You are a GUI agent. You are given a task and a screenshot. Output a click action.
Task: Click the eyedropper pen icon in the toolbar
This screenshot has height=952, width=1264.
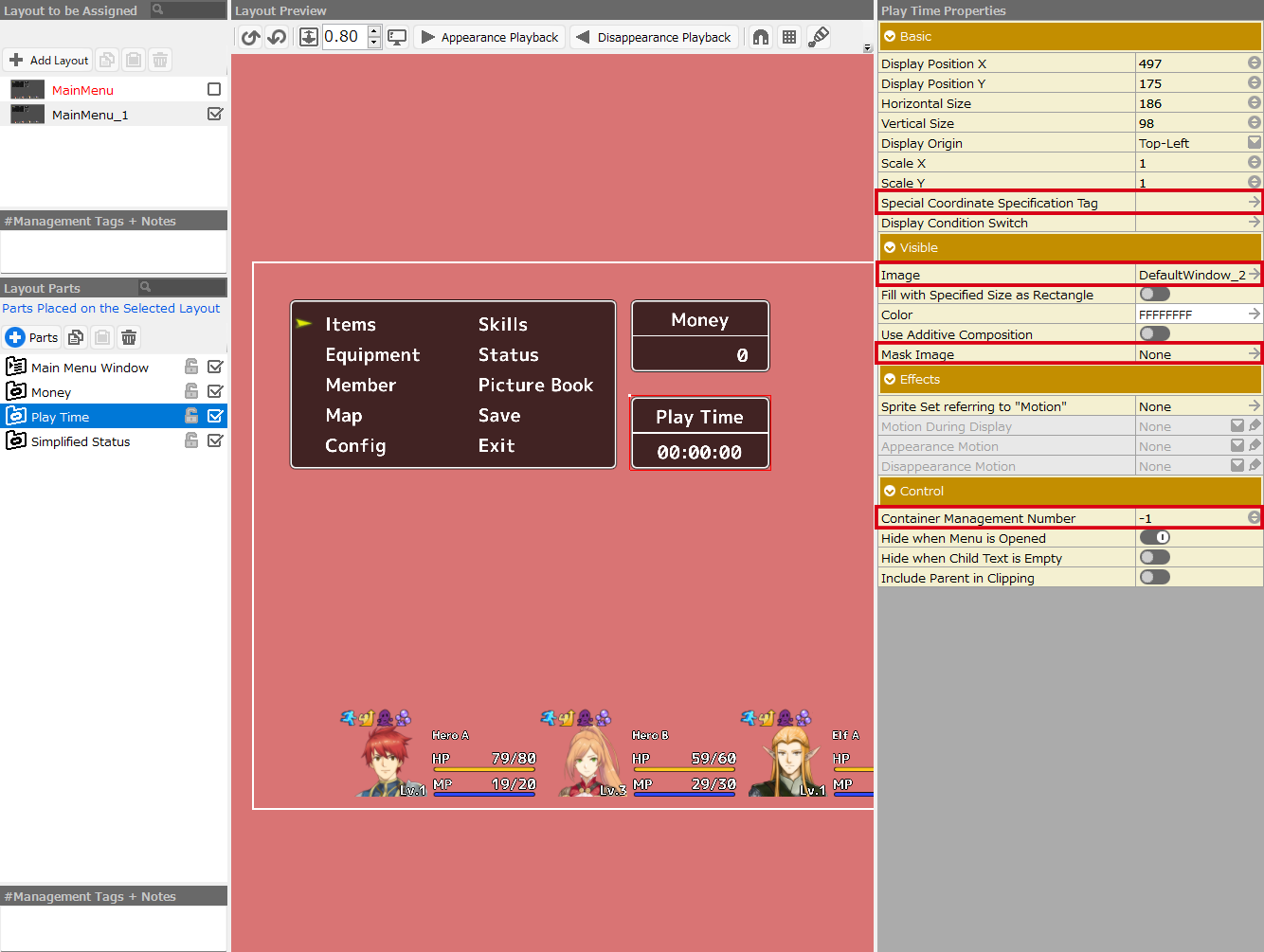tap(818, 37)
